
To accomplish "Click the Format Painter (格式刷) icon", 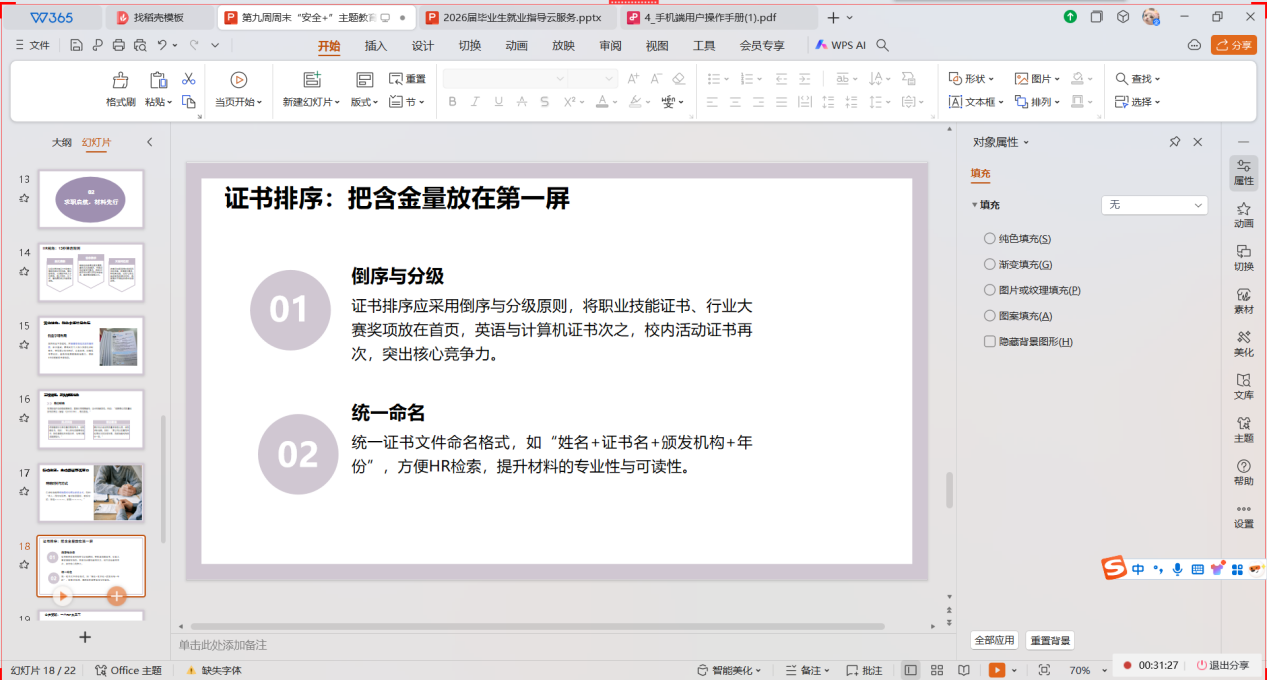I will pos(120,80).
